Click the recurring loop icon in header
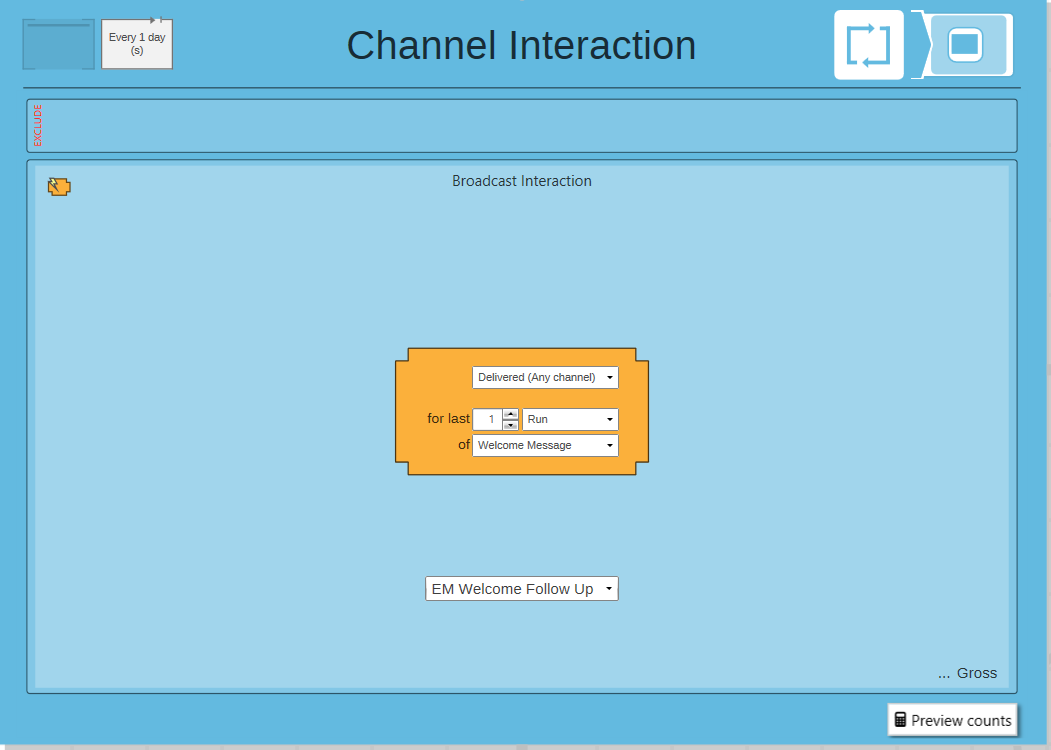 (x=869, y=45)
